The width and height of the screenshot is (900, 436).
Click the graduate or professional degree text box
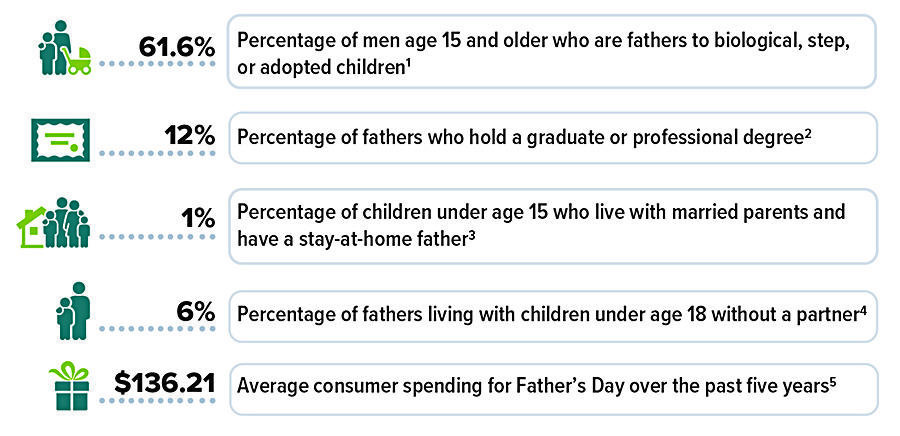point(552,138)
